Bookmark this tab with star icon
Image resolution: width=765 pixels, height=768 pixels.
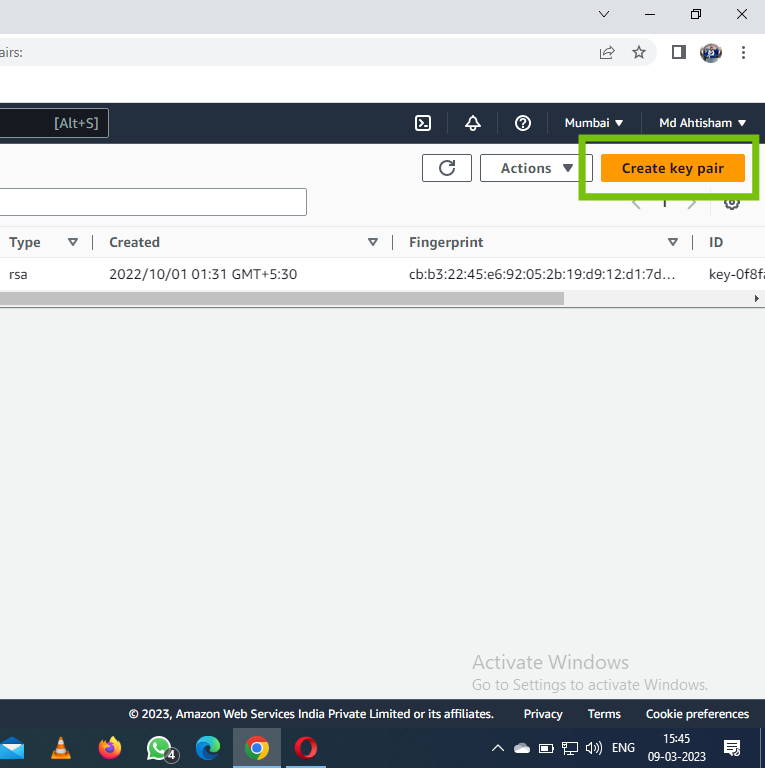639,52
